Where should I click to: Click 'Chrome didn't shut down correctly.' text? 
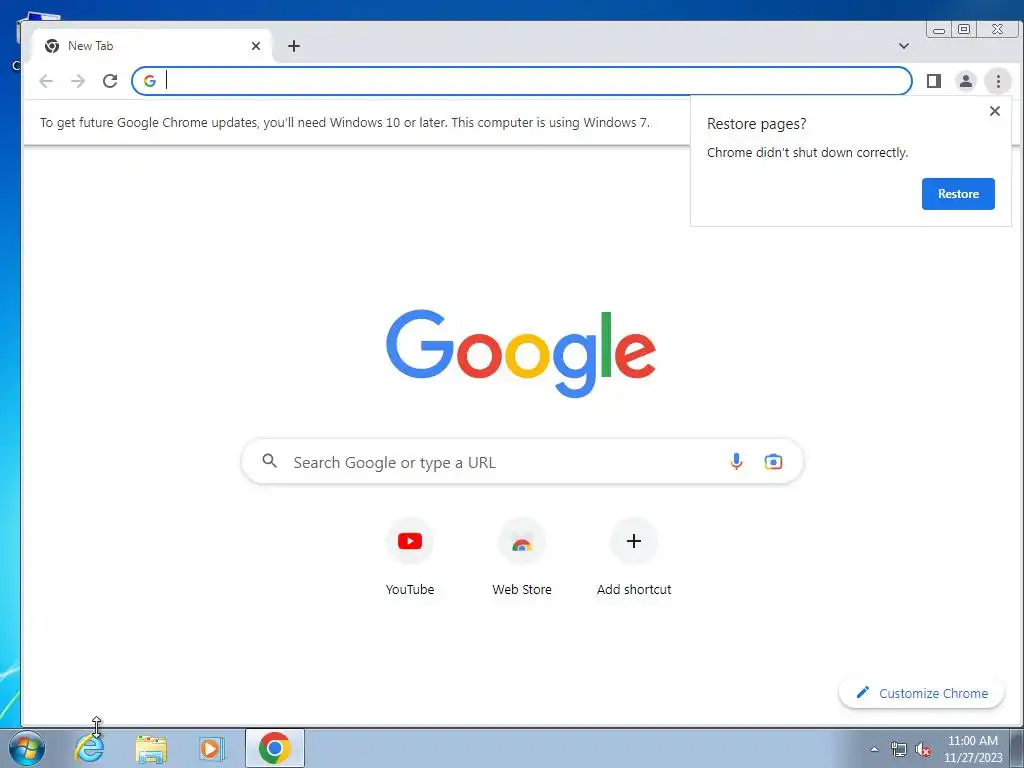pyautogui.click(x=807, y=153)
